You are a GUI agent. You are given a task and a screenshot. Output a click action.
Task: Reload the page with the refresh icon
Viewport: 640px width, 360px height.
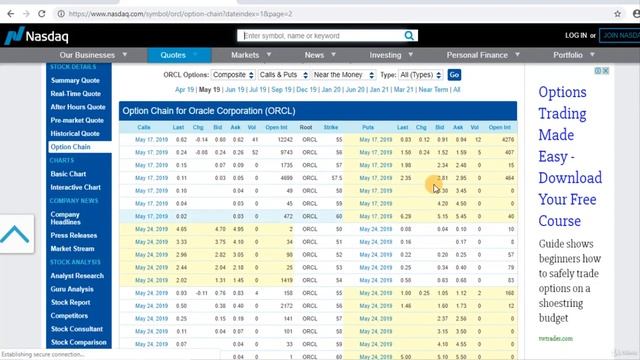point(42,14)
